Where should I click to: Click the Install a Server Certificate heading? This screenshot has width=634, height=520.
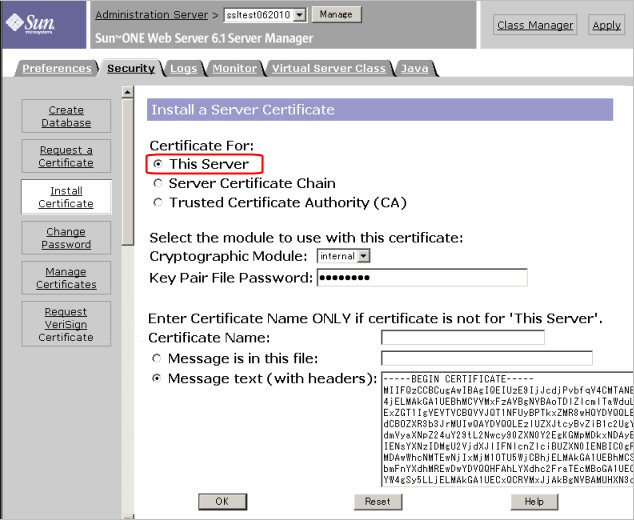click(x=243, y=110)
